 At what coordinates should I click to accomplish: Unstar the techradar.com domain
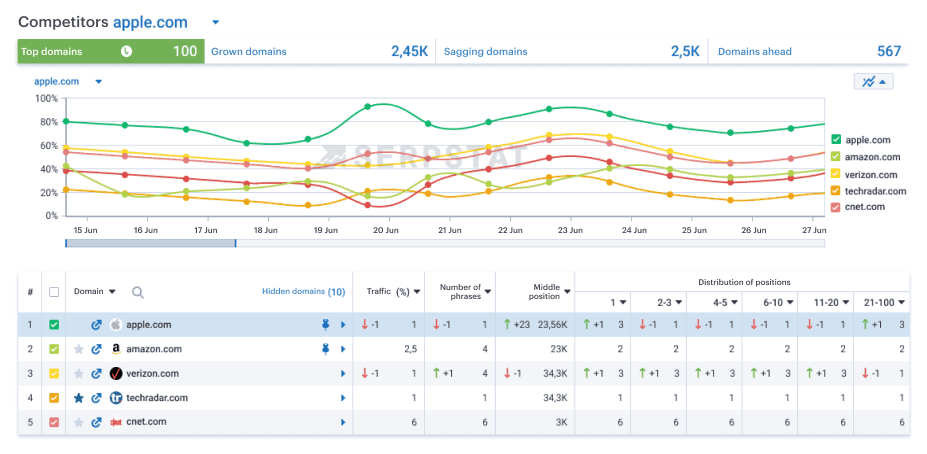click(x=79, y=398)
